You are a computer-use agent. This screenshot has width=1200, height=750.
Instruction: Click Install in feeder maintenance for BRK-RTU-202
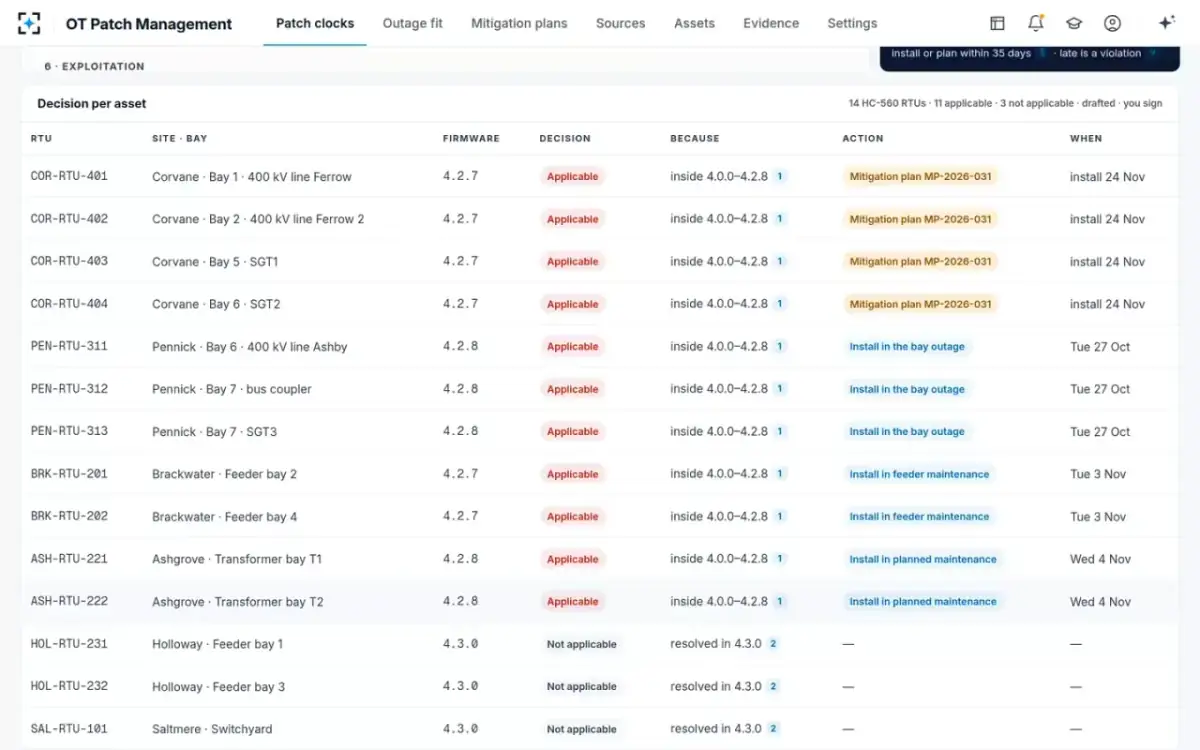tap(919, 517)
